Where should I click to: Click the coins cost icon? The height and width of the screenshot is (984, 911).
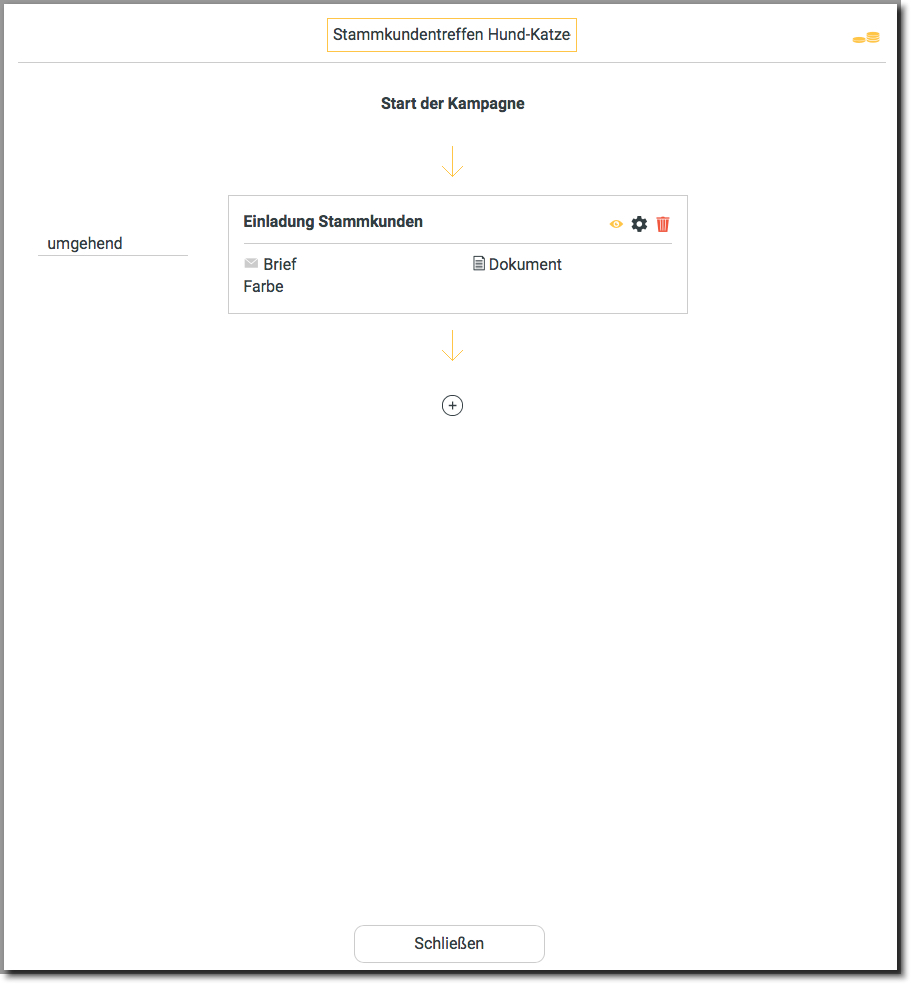click(x=866, y=38)
